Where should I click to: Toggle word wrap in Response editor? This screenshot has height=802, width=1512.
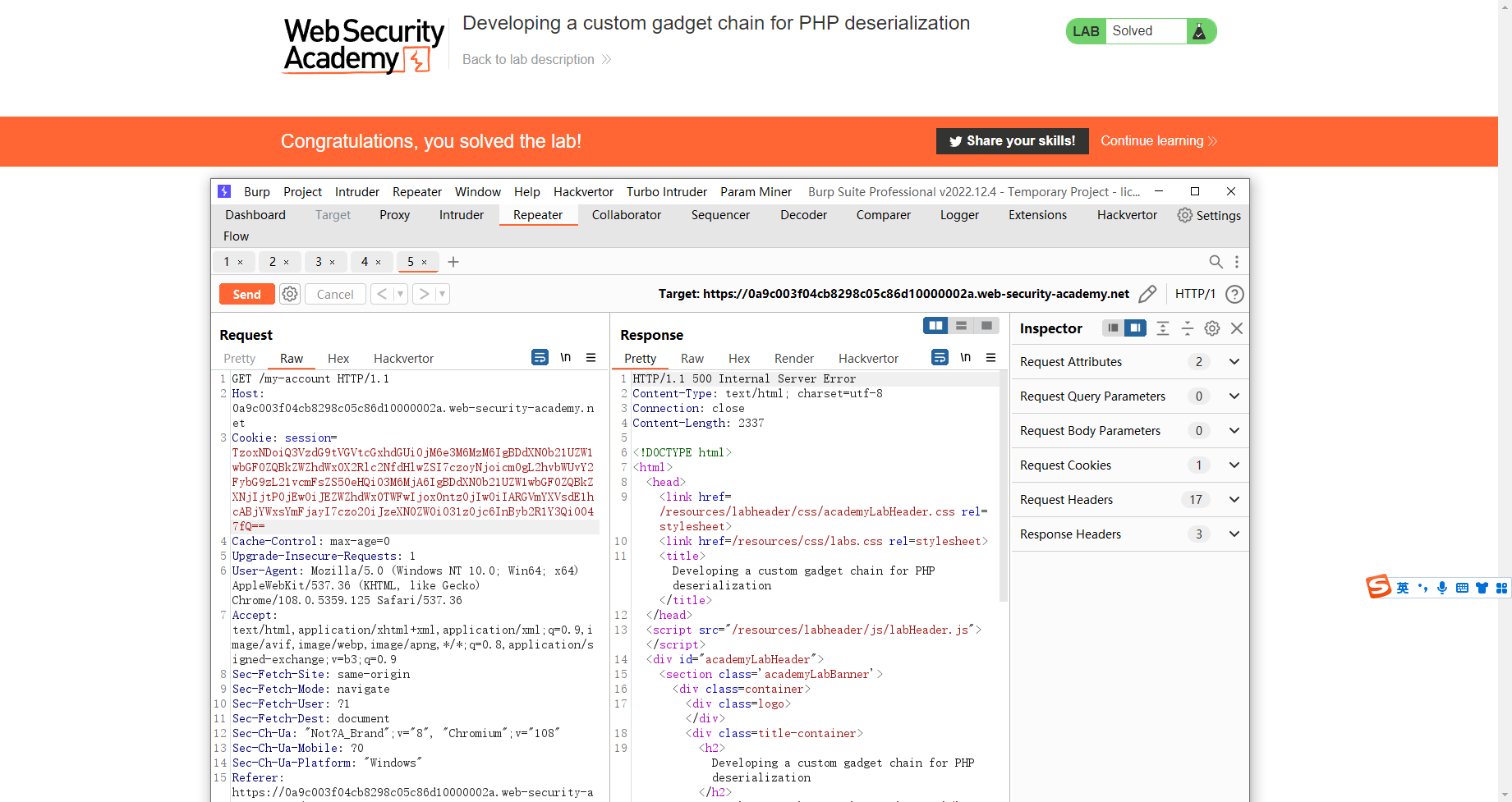(940, 357)
